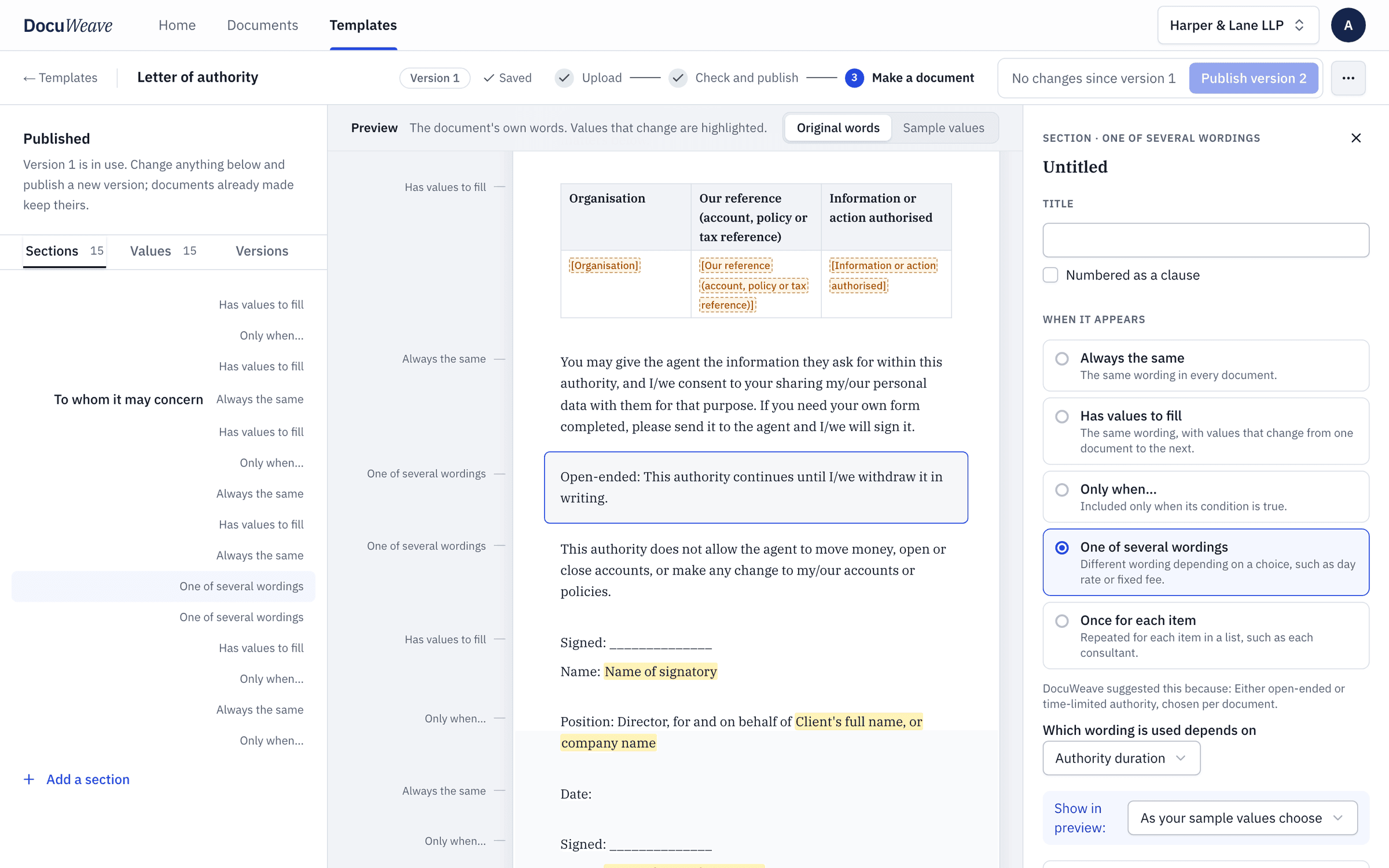The height and width of the screenshot is (868, 1389).
Task: Select the Only when... radio option
Action: click(x=1061, y=490)
